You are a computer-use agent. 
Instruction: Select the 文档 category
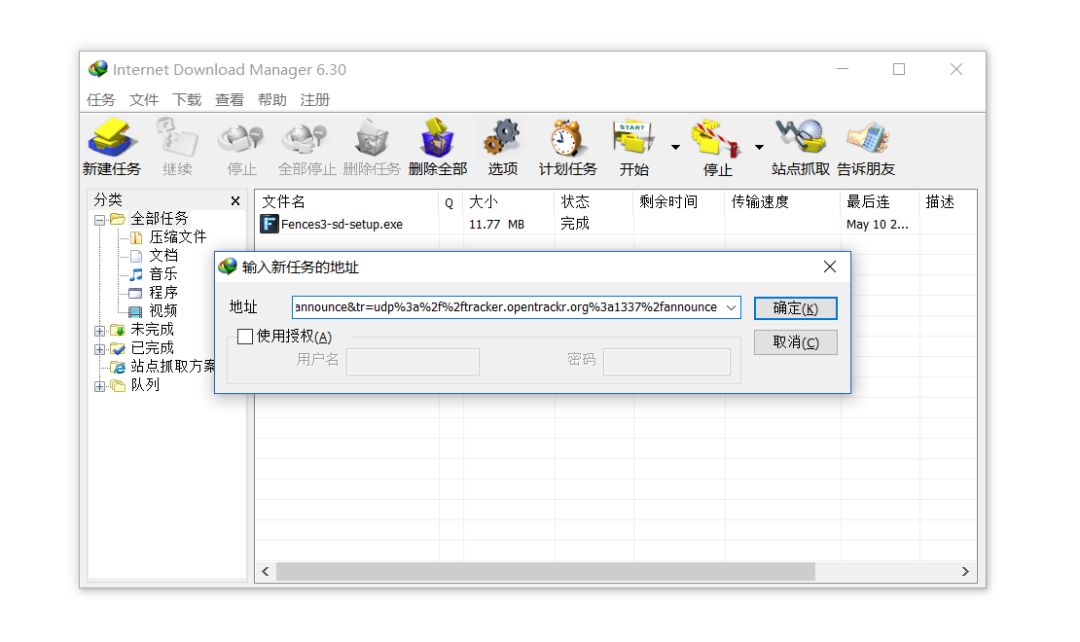[x=163, y=256]
